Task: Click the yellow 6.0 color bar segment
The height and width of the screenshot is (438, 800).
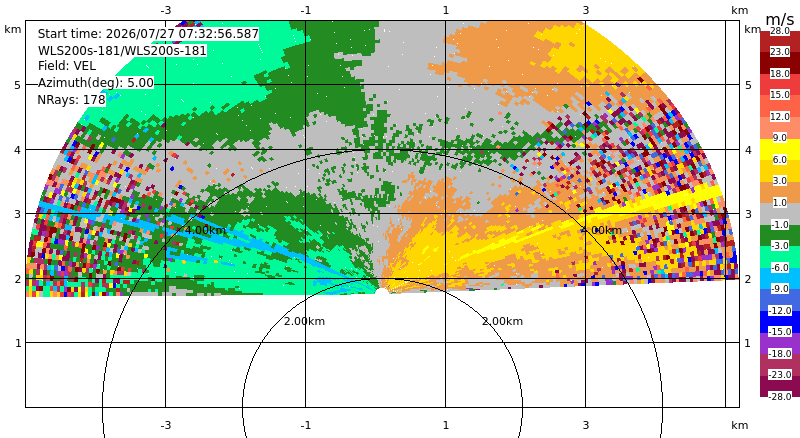Action: (780, 150)
